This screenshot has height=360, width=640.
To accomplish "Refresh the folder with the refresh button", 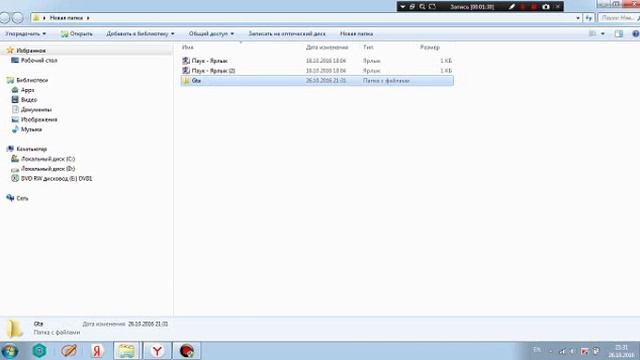I will point(589,18).
